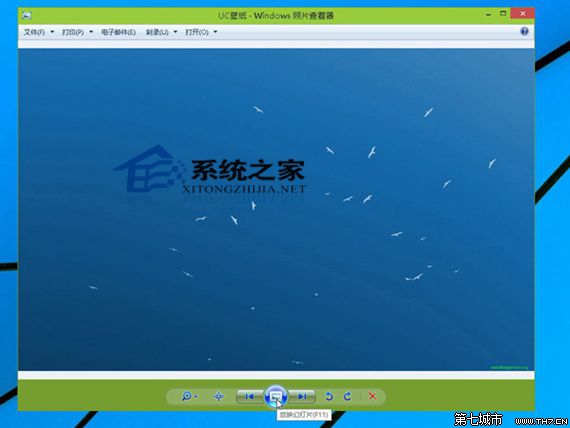Open the 打开(O) menu
This screenshot has width=570, height=428.
pyautogui.click(x=197, y=32)
